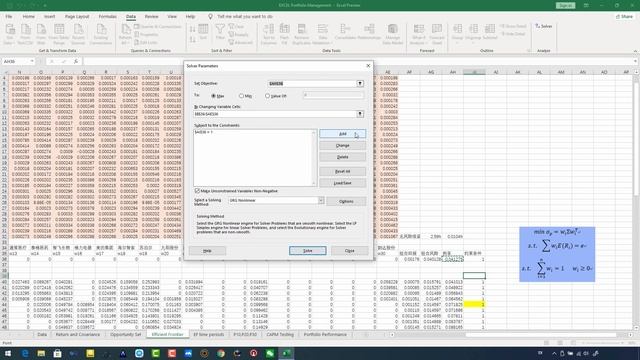Click Queries & Connections ribbon item
Screen dimensions: 640x360
(158, 27)
